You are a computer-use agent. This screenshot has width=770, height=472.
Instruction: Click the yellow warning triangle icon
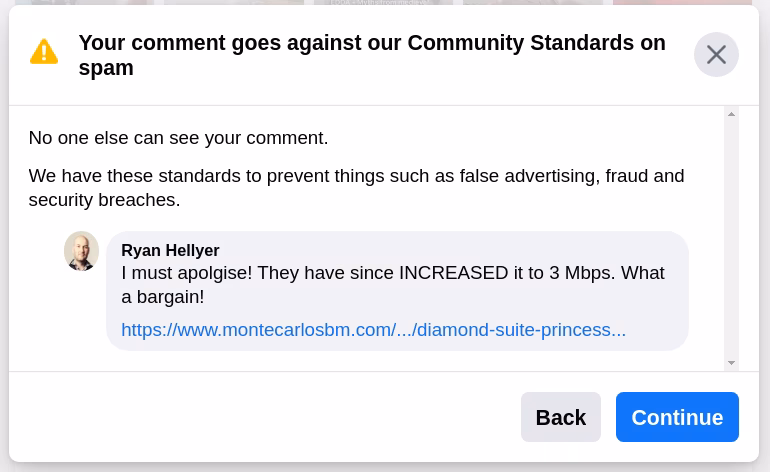click(x=44, y=52)
